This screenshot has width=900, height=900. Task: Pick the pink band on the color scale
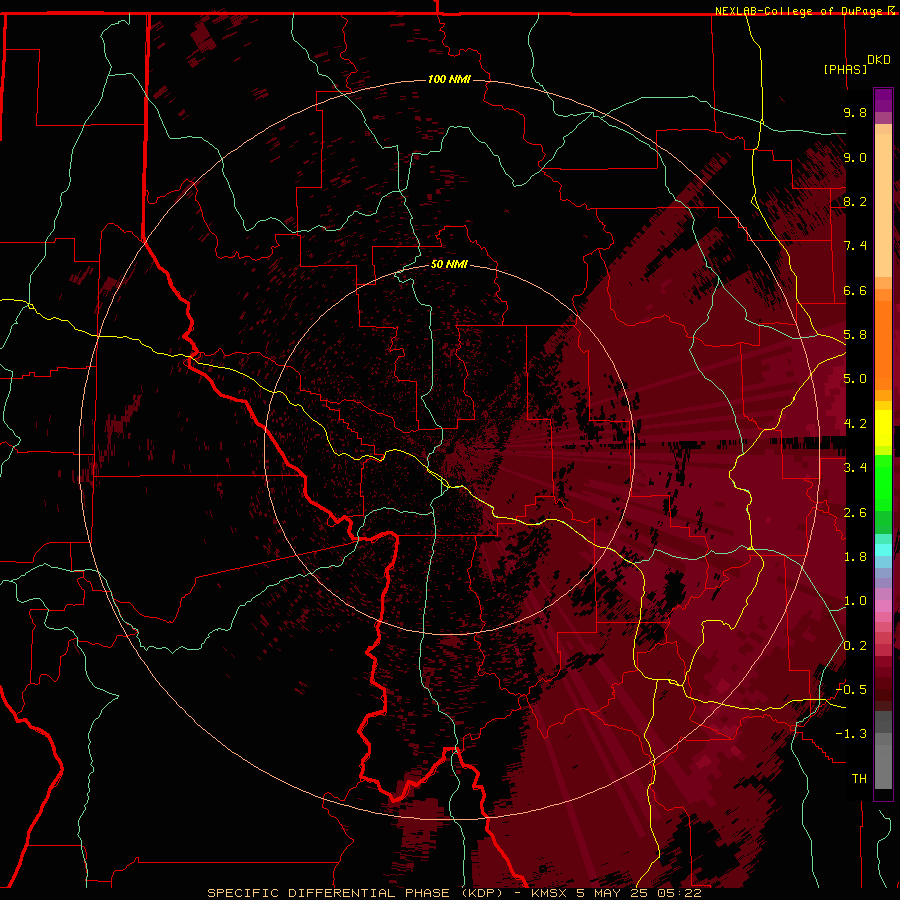coord(883,606)
